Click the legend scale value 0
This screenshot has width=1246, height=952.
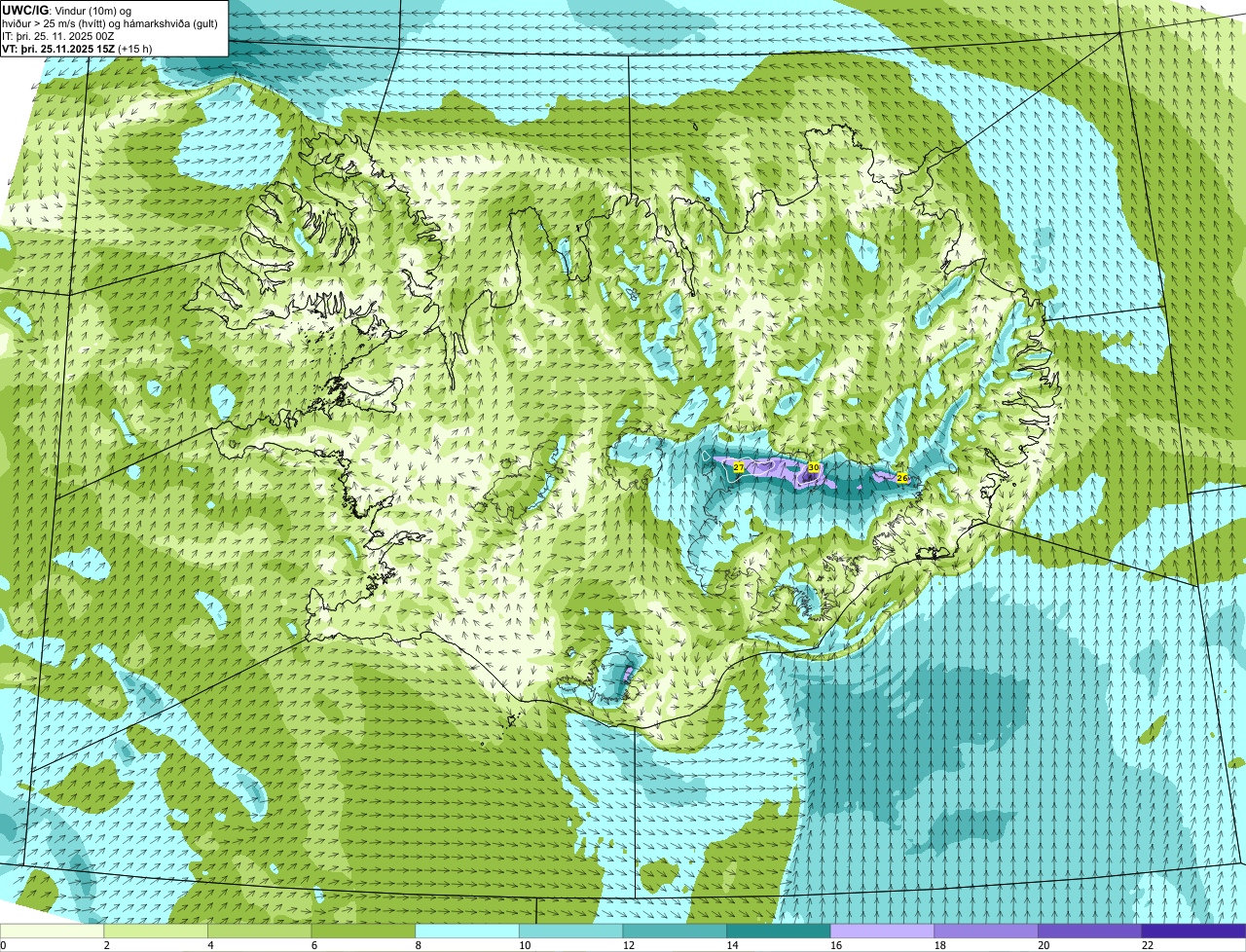point(3,945)
